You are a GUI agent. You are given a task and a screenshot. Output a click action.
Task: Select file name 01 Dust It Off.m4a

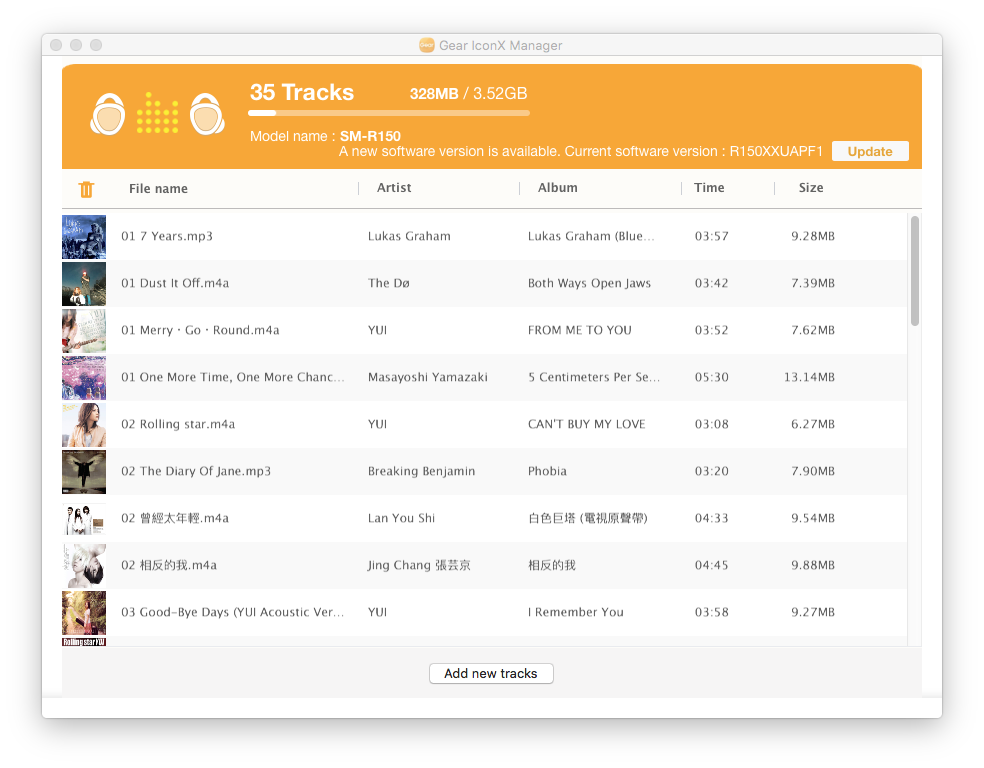pyautogui.click(x=175, y=283)
